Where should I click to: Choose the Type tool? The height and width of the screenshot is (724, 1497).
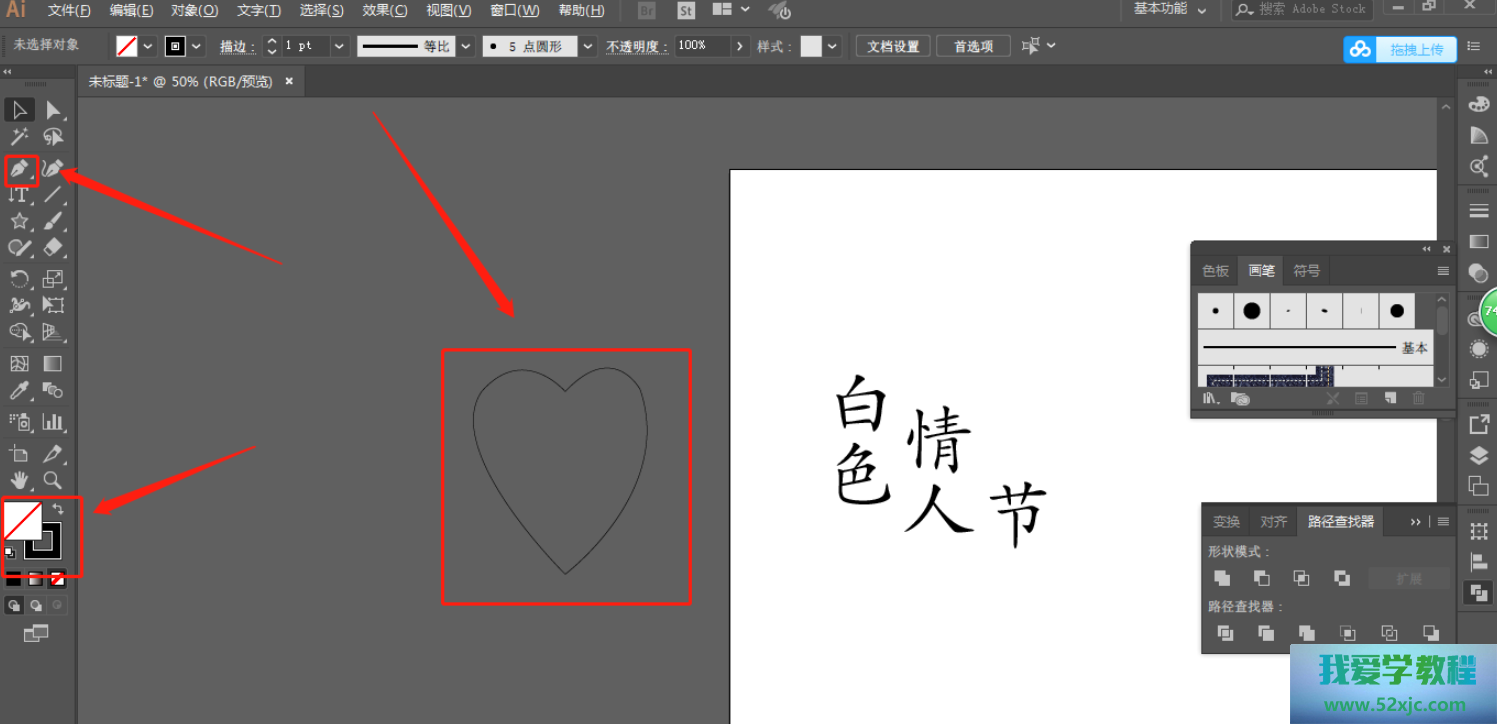19,195
